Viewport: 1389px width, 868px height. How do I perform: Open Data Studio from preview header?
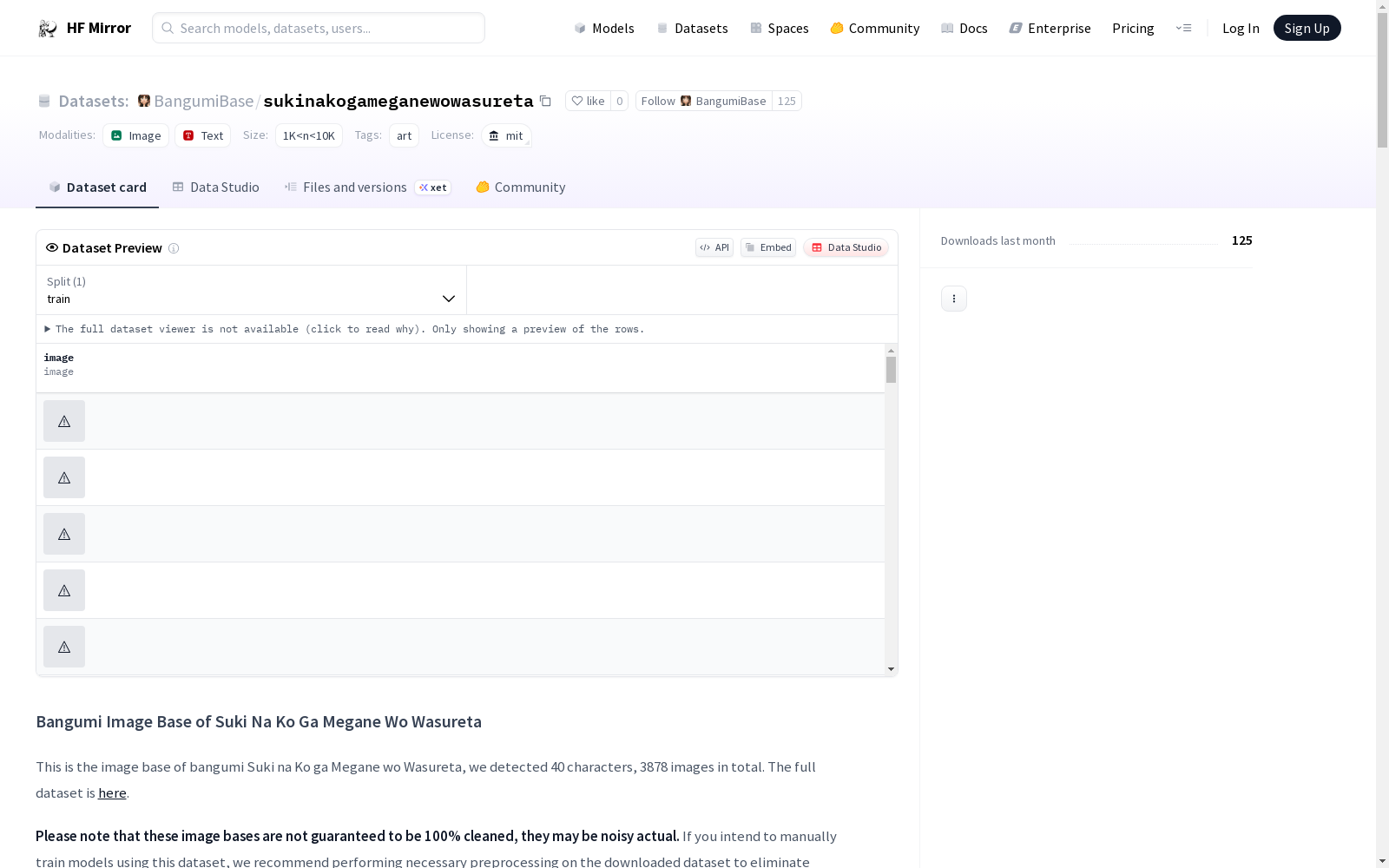tap(846, 247)
